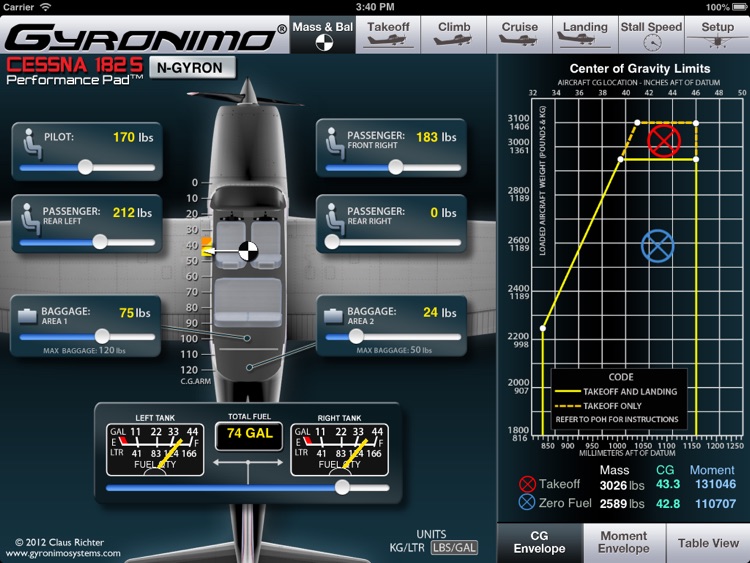
Task: Click the Wi-Fi status icon
Action: [x=45, y=7]
